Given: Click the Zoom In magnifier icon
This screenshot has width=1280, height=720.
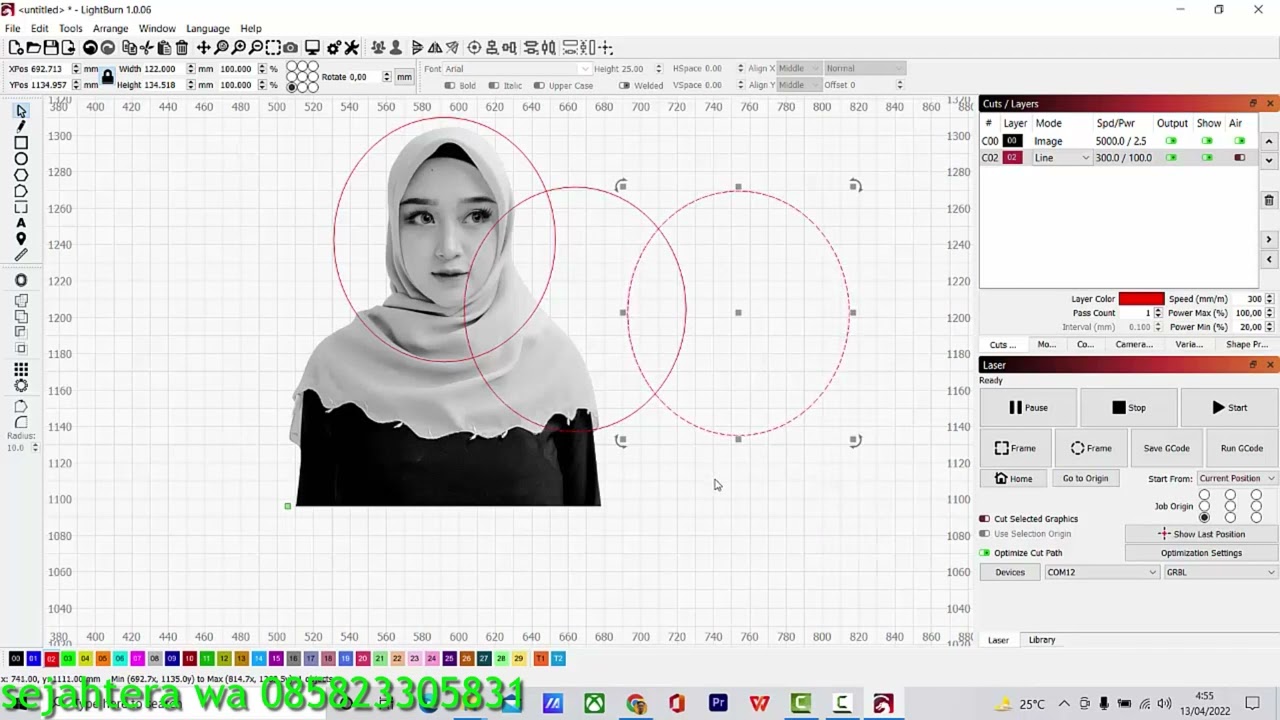Looking at the screenshot, I should (239, 47).
